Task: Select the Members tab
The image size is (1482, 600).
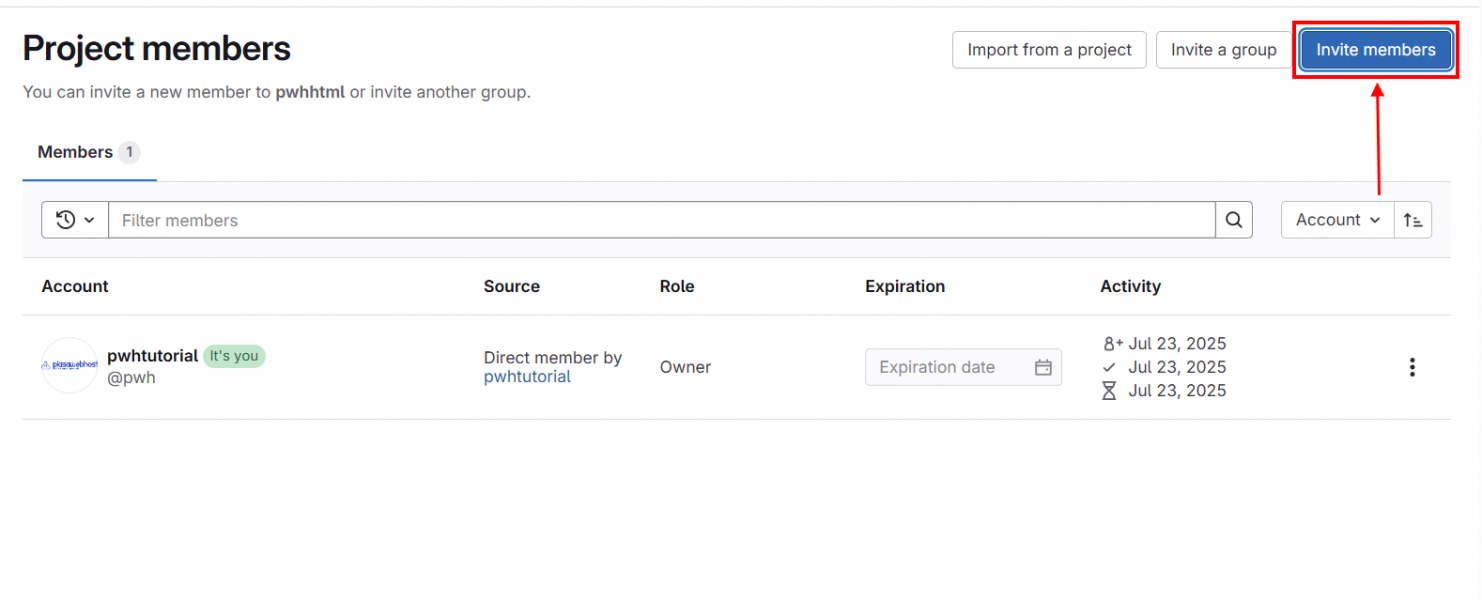Action: point(89,153)
